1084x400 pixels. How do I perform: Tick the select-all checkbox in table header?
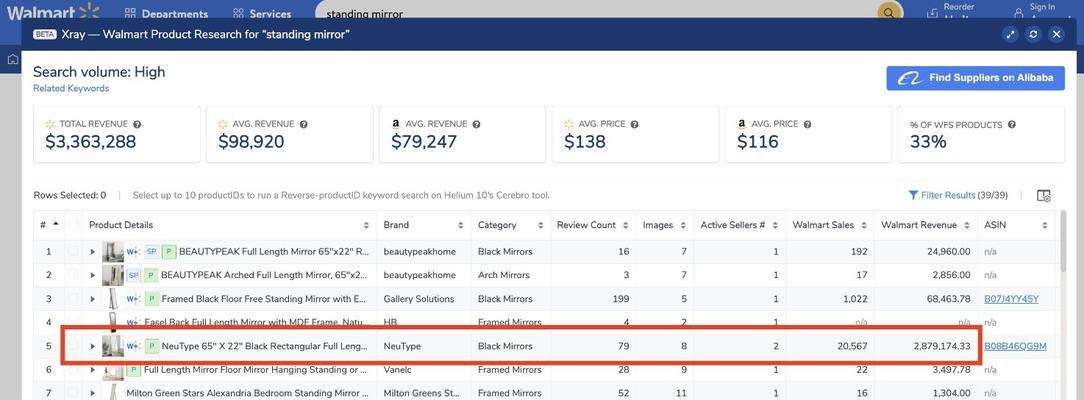[73, 225]
